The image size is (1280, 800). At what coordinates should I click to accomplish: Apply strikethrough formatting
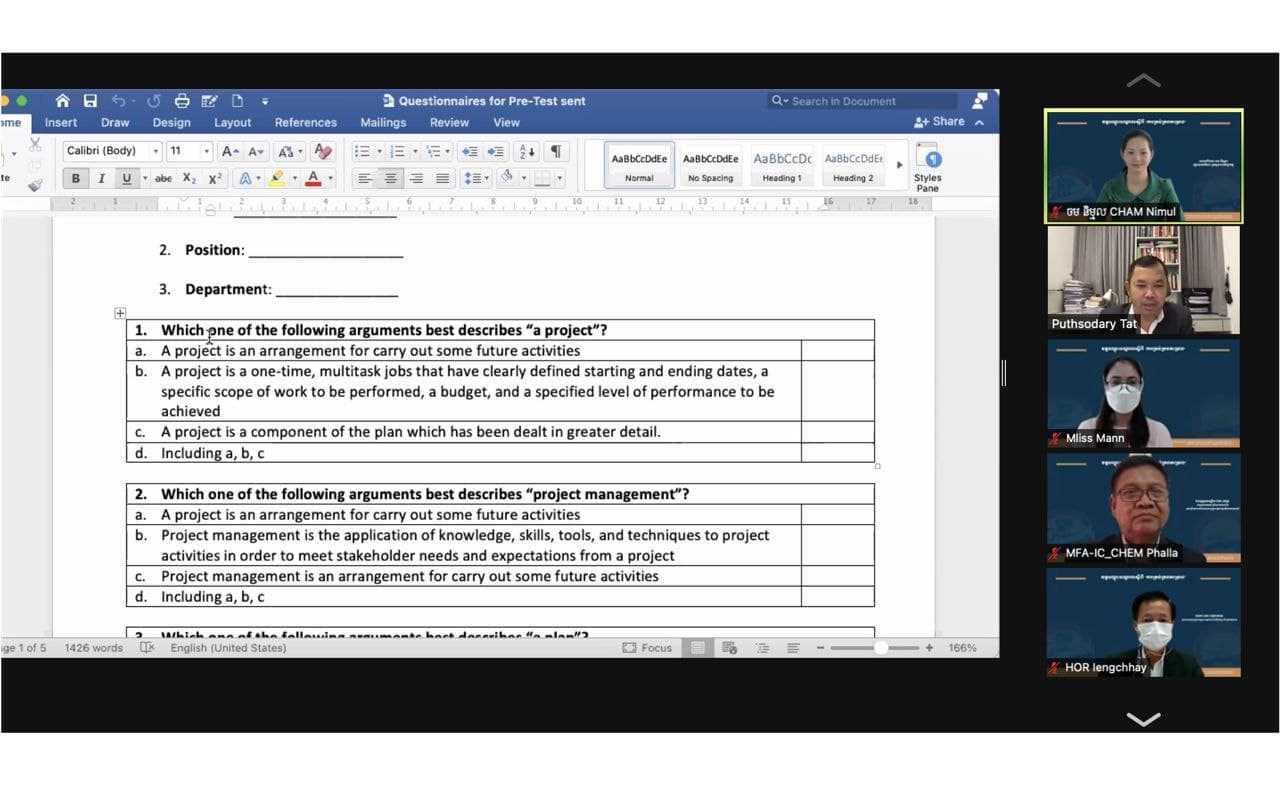pos(163,179)
